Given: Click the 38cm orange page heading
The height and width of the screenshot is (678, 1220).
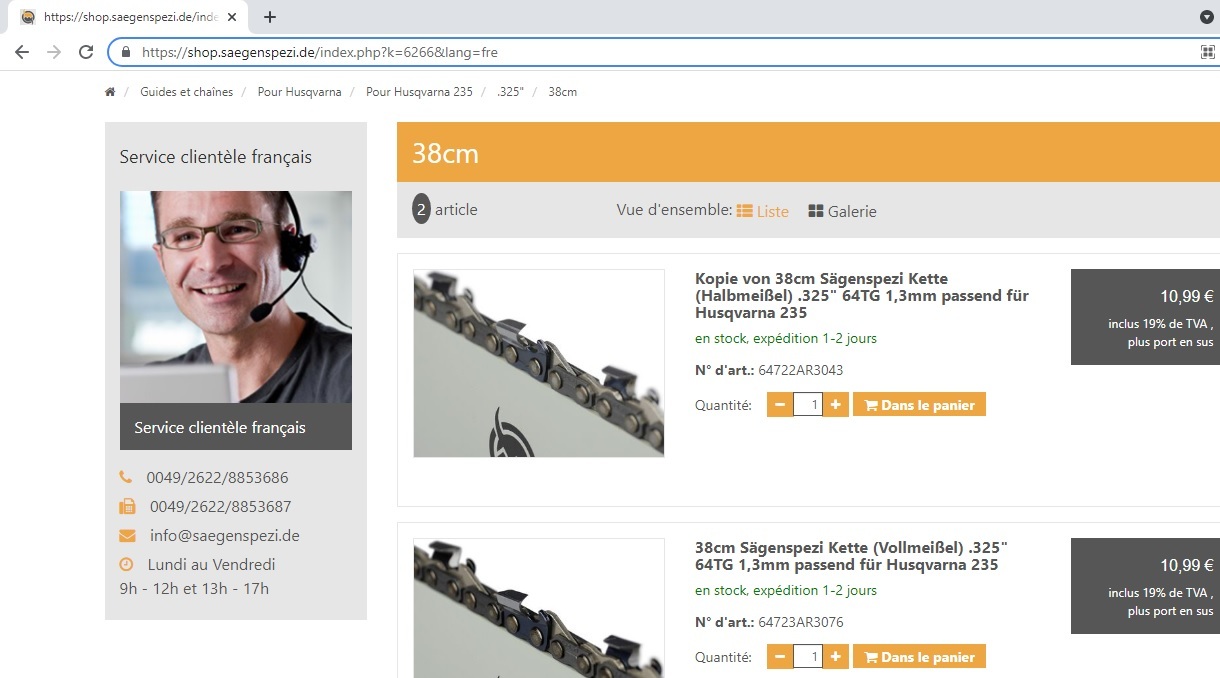Looking at the screenshot, I should [445, 154].
